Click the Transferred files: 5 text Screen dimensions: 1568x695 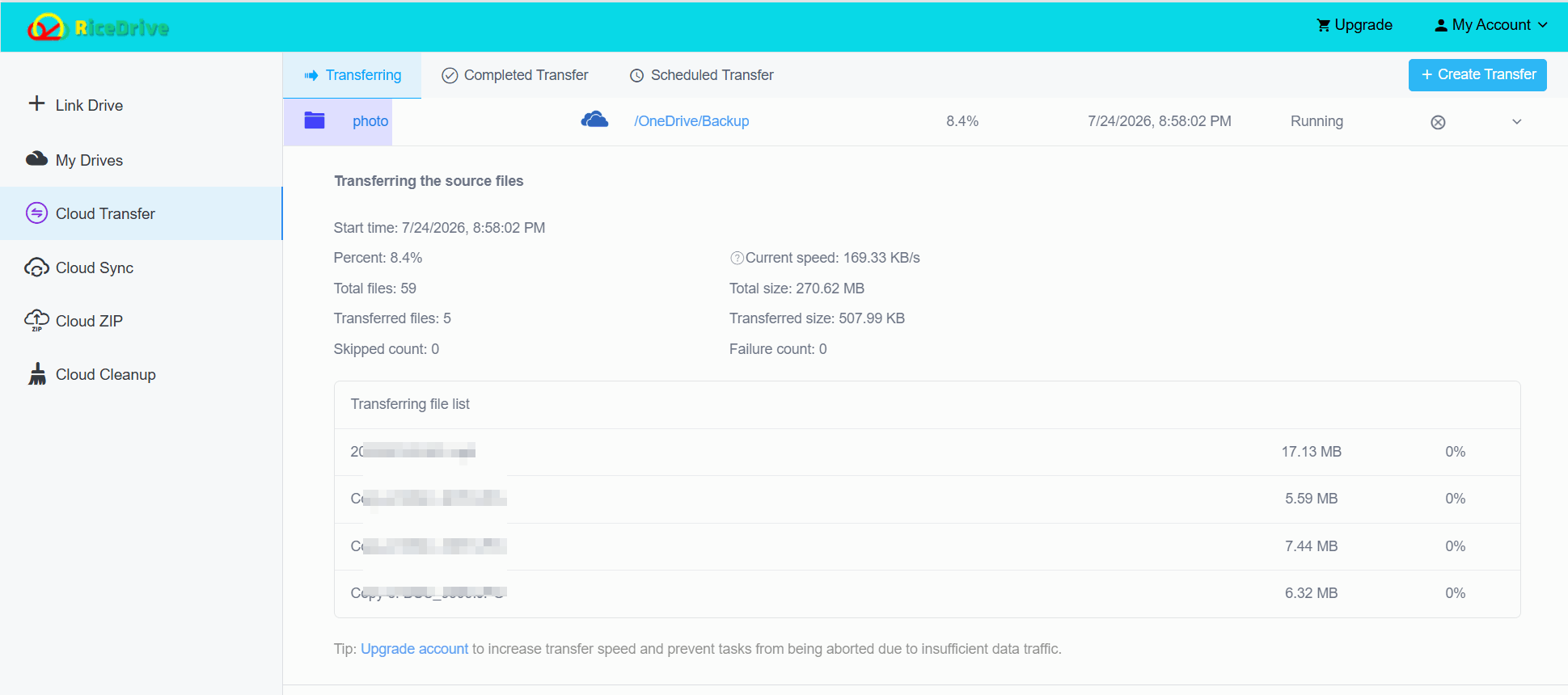(x=392, y=318)
